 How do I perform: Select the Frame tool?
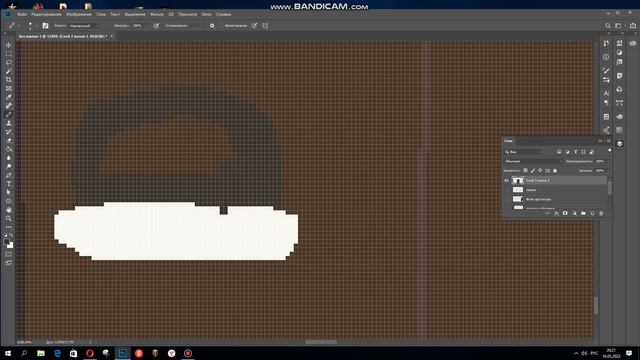[9, 88]
